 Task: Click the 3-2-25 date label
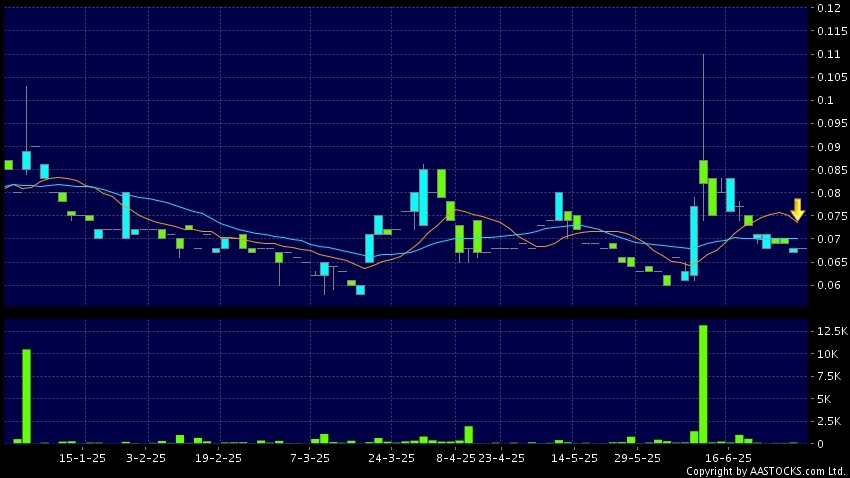(146, 458)
